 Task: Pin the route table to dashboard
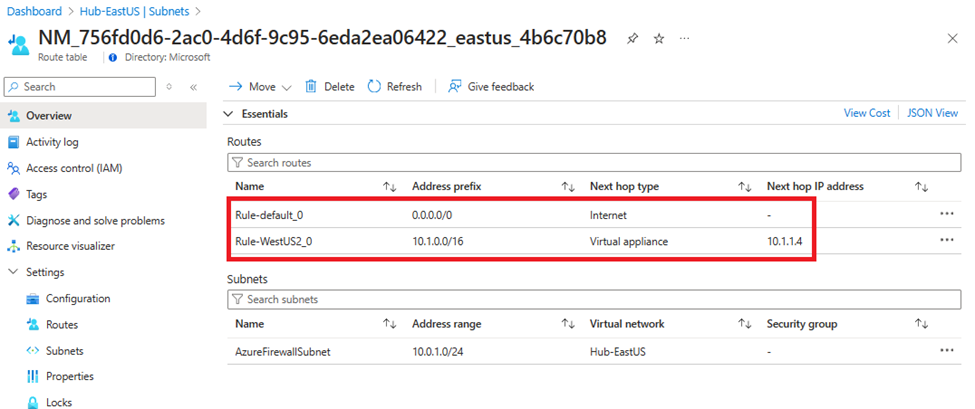click(632, 38)
